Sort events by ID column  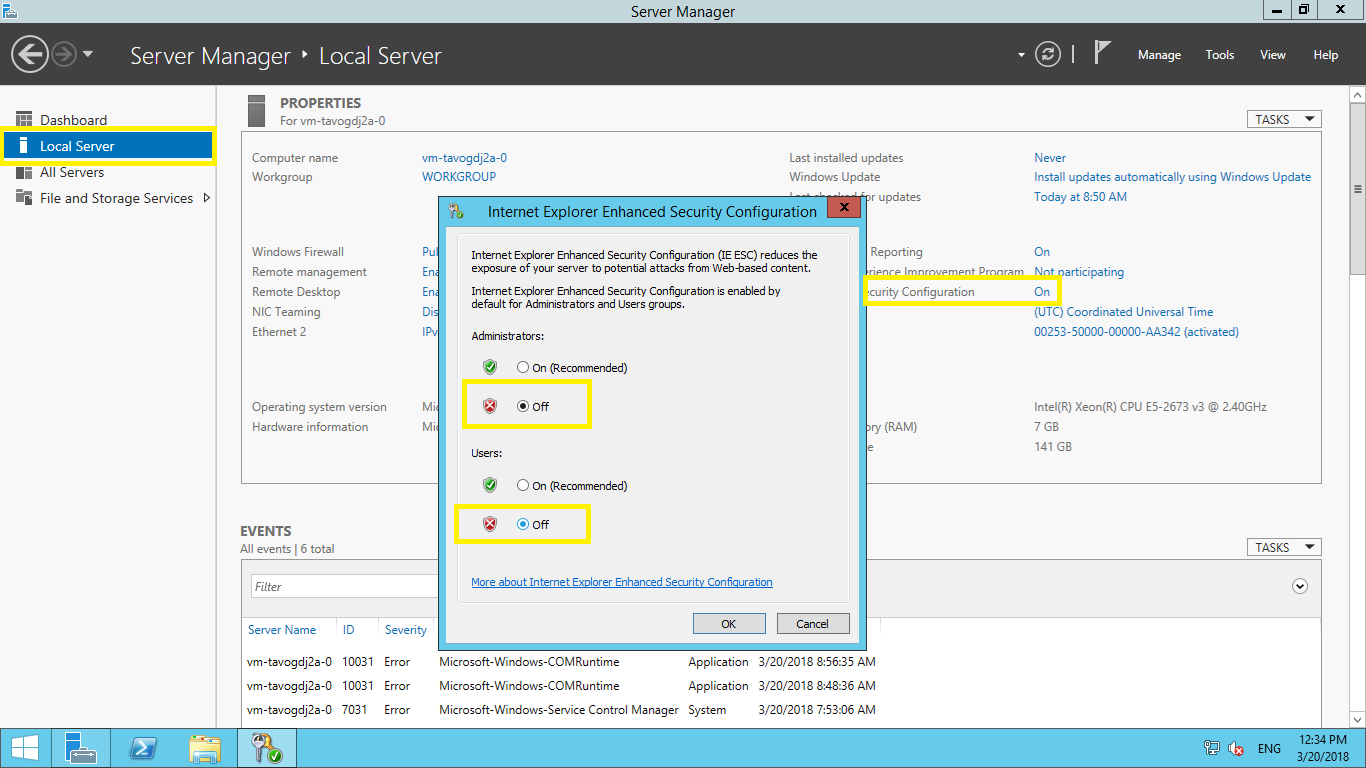[x=349, y=630]
